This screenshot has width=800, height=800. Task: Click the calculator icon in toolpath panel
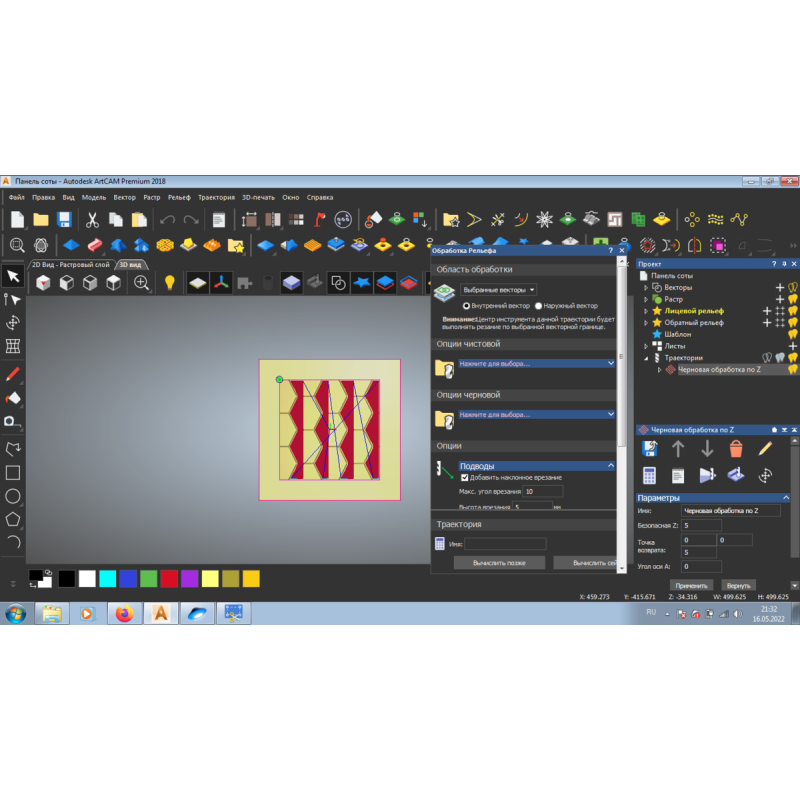click(649, 475)
